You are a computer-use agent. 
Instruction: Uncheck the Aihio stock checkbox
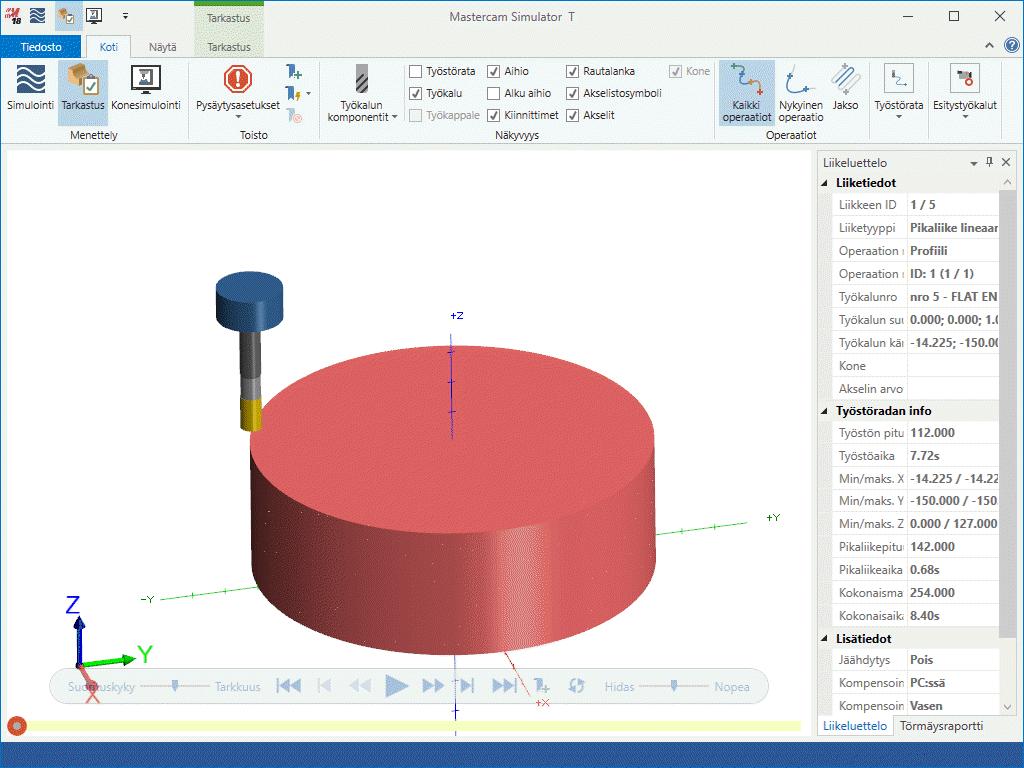click(x=494, y=71)
